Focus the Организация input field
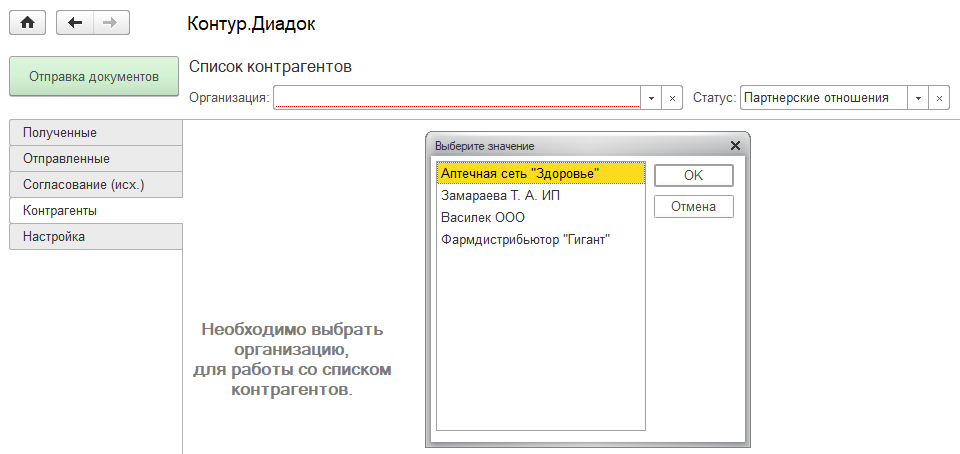The height and width of the screenshot is (454, 960). tap(457, 98)
